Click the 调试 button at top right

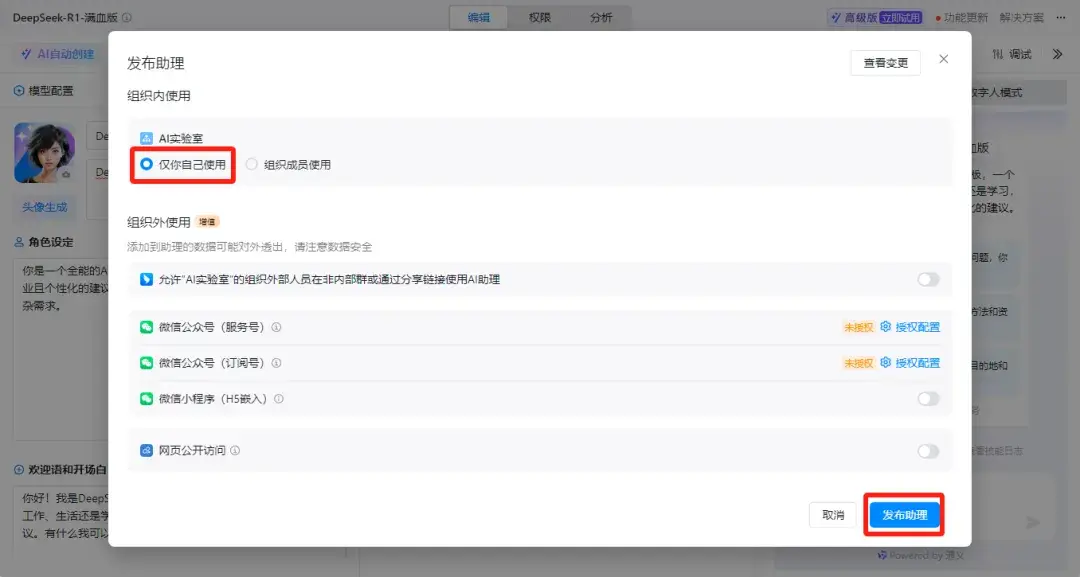pos(1012,54)
